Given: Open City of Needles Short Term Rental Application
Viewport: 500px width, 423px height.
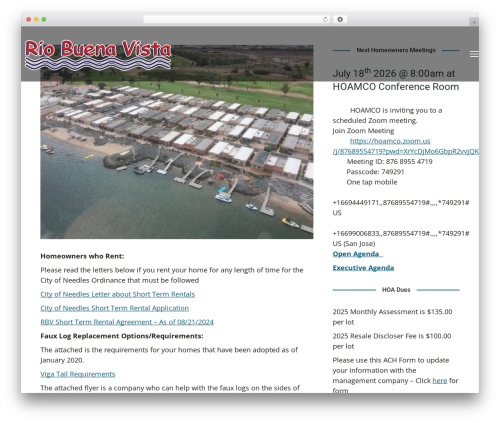Looking at the screenshot, I should [x=115, y=308].
